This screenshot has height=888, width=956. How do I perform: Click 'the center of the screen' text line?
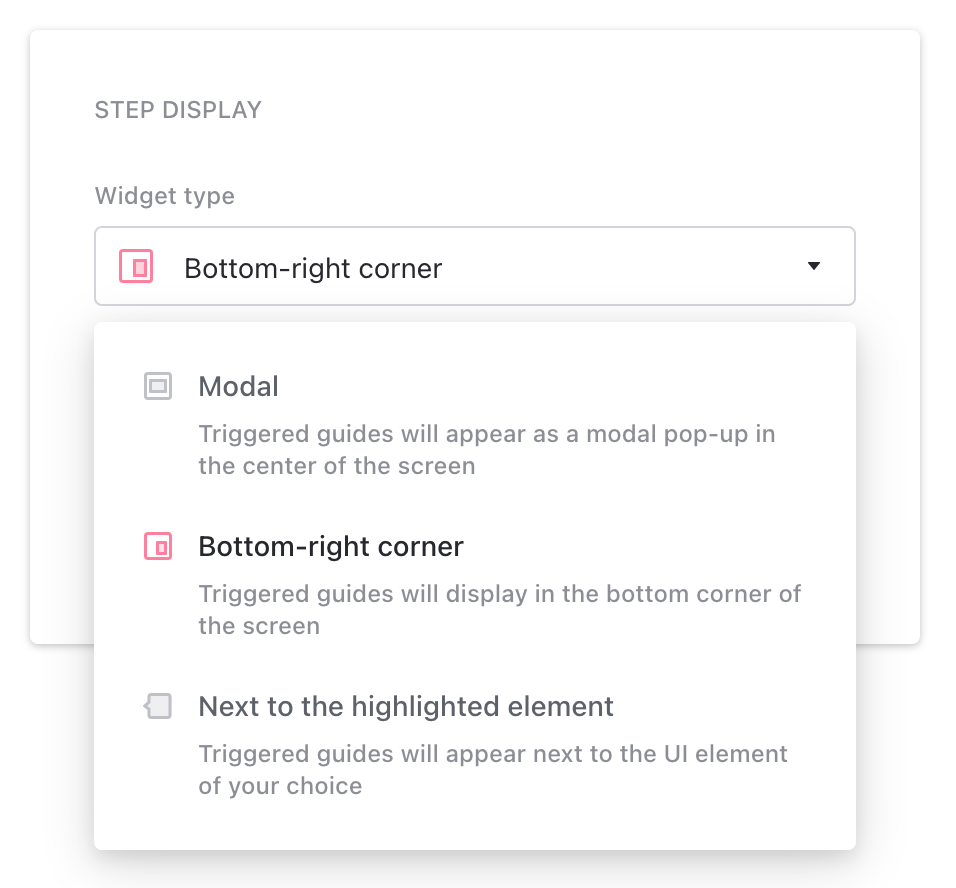pyautogui.click(x=337, y=467)
